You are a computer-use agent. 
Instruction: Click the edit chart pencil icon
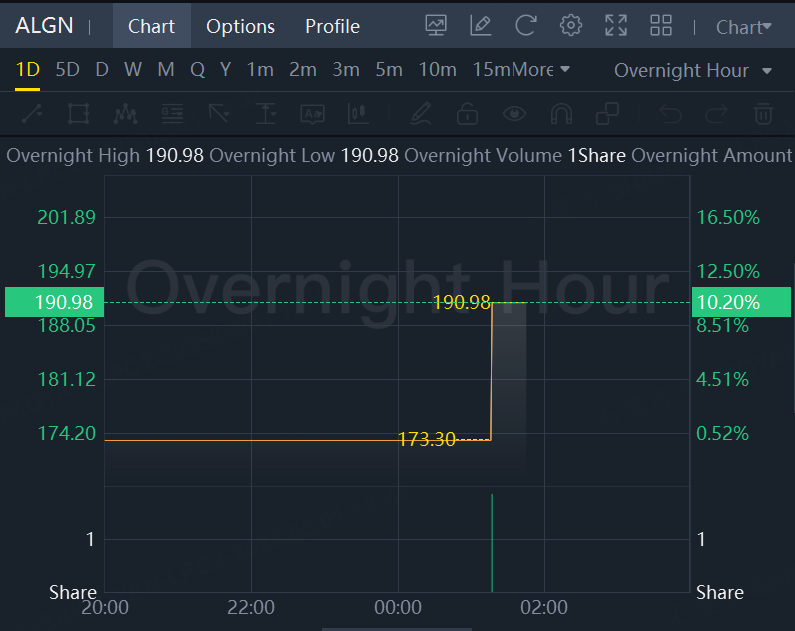(480, 25)
